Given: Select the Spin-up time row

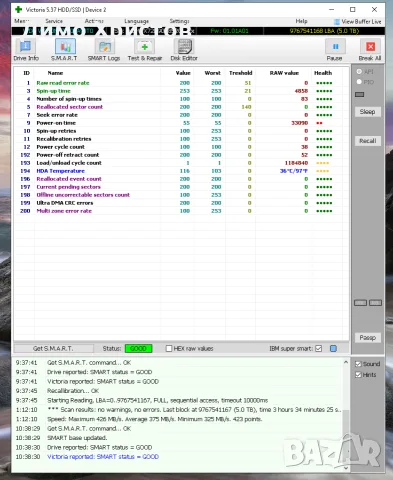Looking at the screenshot, I should tap(181, 91).
